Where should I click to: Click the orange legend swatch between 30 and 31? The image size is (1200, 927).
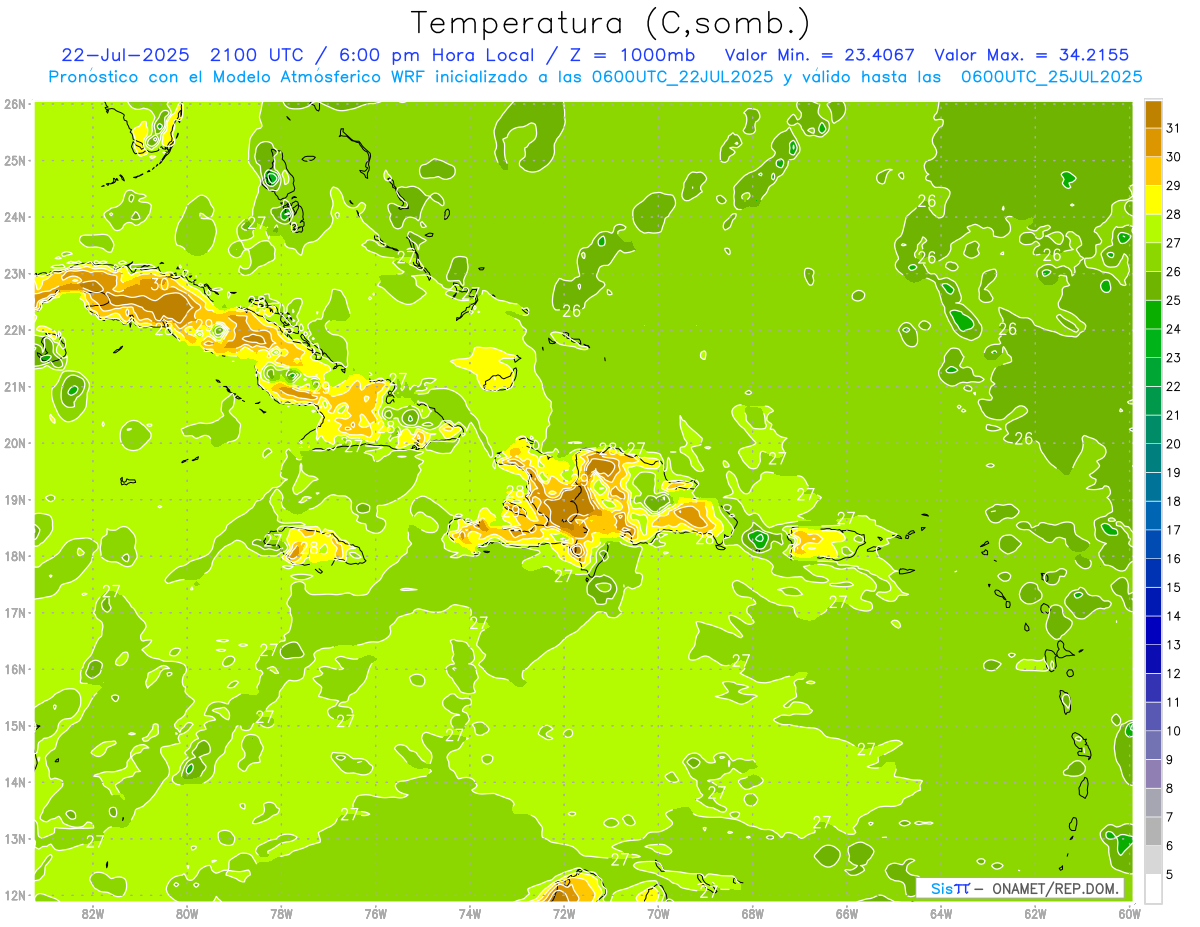coord(1154,142)
